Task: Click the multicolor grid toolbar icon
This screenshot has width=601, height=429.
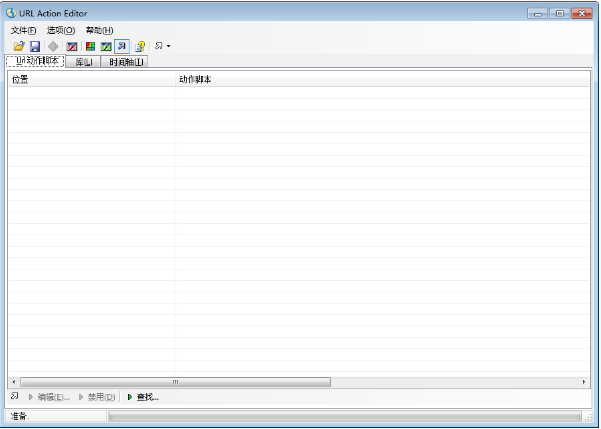Action: [90, 46]
